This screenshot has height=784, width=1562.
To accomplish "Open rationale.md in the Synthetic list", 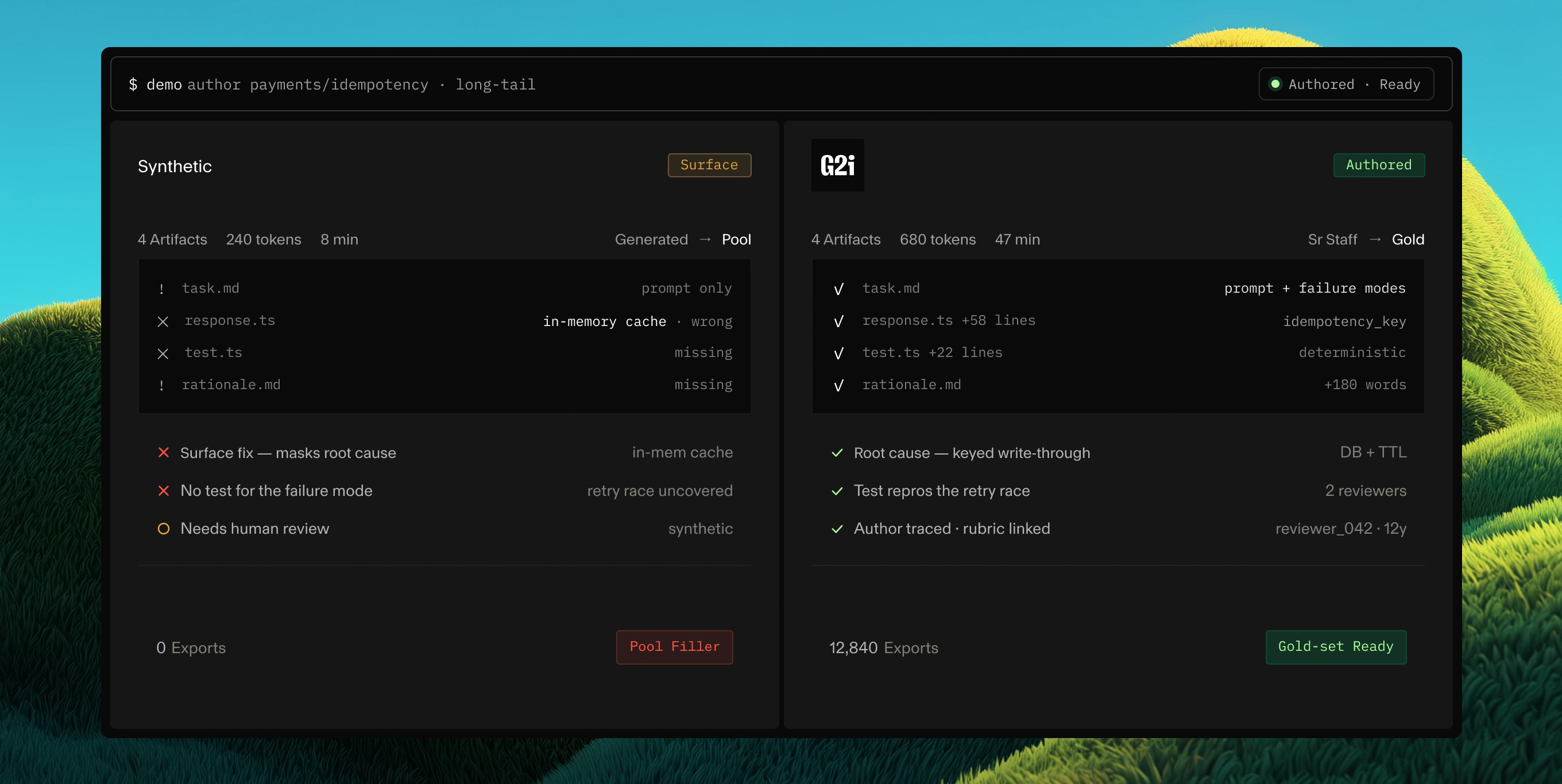I will click(231, 385).
